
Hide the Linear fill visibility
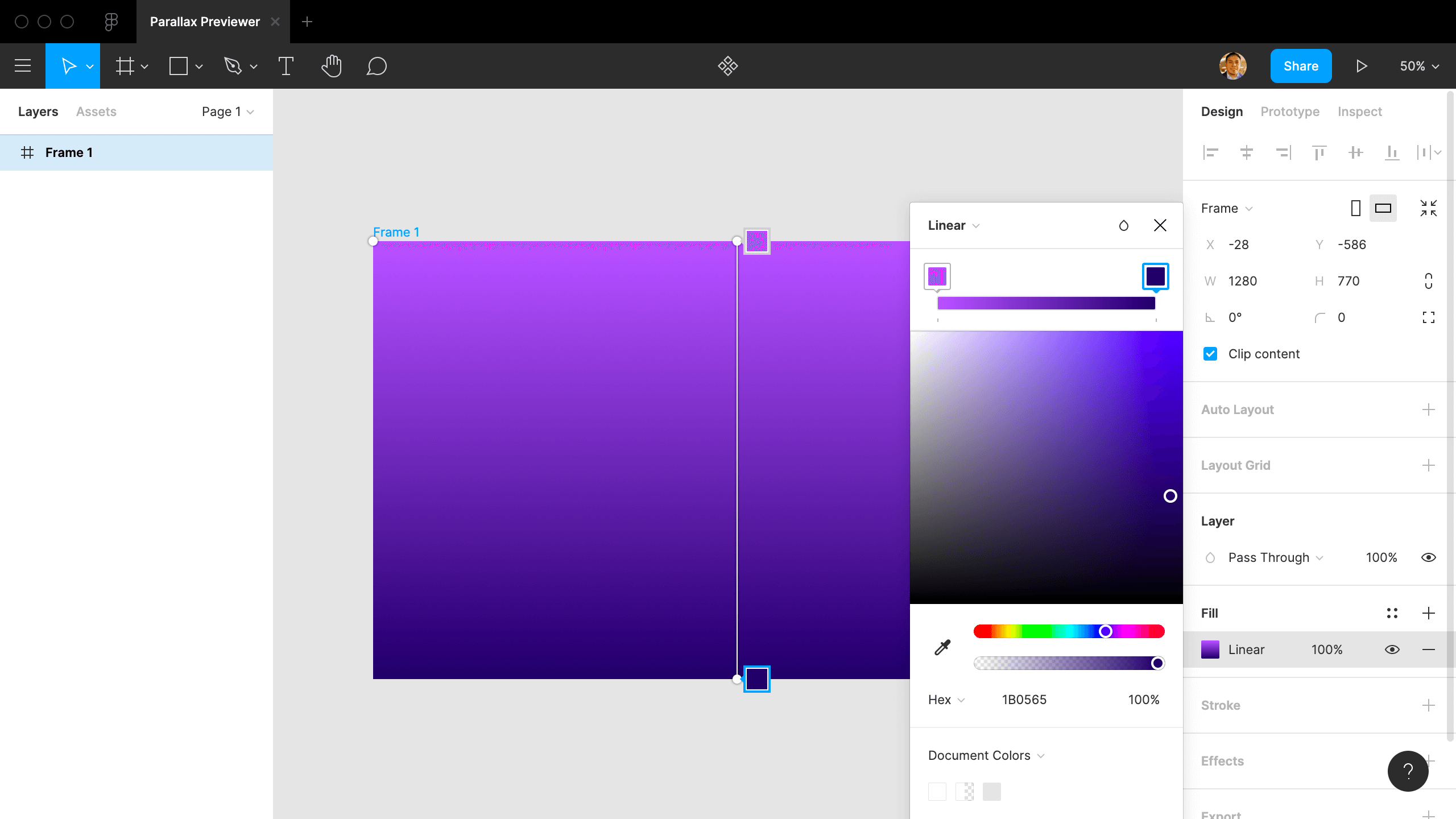pyautogui.click(x=1392, y=650)
